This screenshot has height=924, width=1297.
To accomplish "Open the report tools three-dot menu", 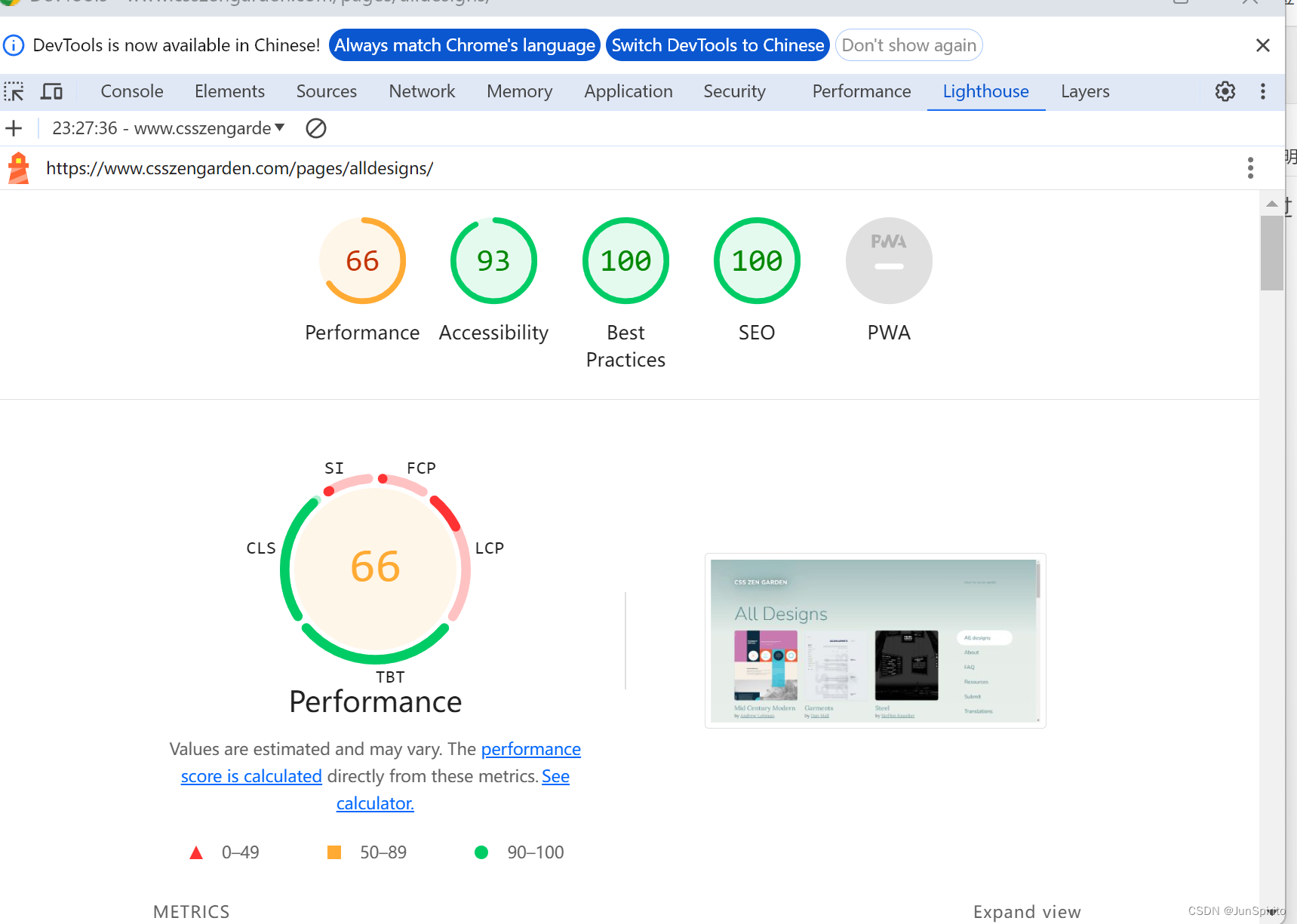I will (x=1250, y=167).
